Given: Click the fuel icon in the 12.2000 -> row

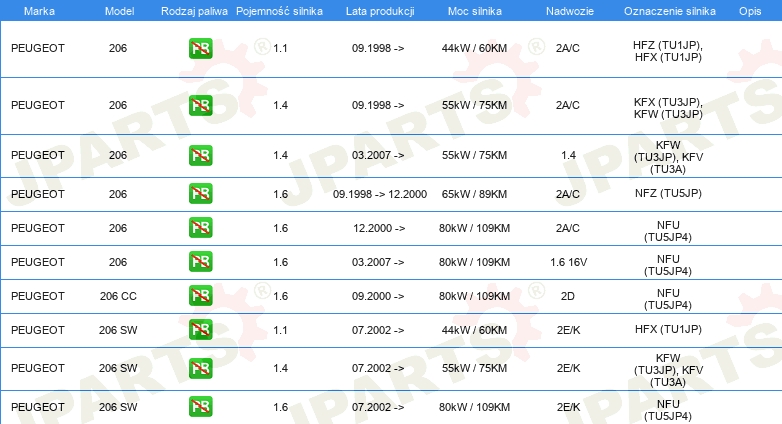Looking at the screenshot, I should pyautogui.click(x=200, y=227).
